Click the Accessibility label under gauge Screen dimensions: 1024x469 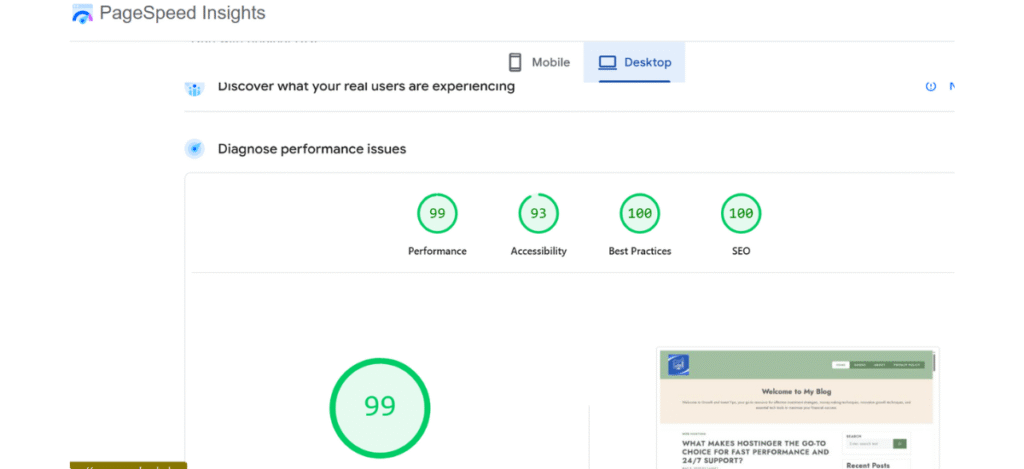pos(539,251)
